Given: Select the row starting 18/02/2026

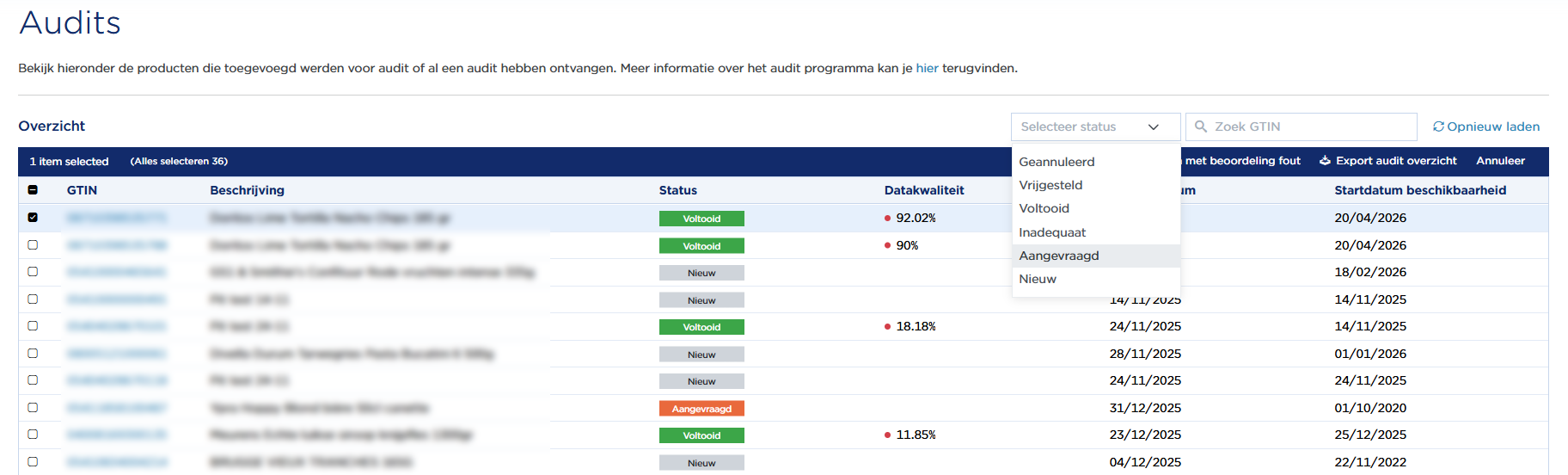Looking at the screenshot, I should [x=33, y=272].
